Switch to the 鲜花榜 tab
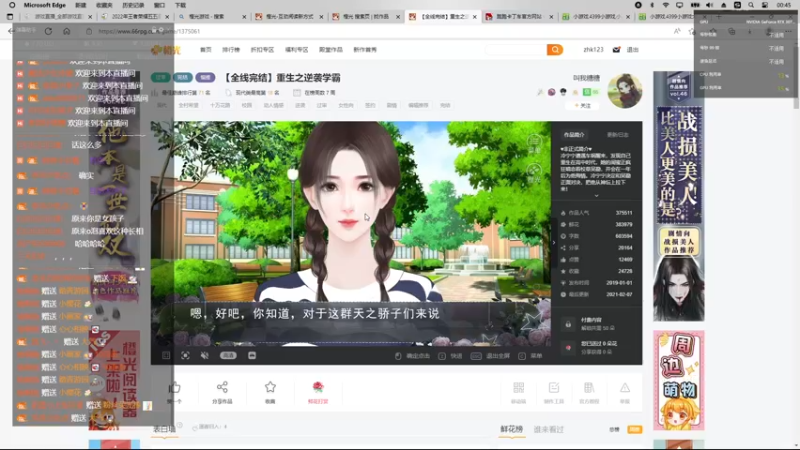This screenshot has height=450, width=800. pos(511,429)
